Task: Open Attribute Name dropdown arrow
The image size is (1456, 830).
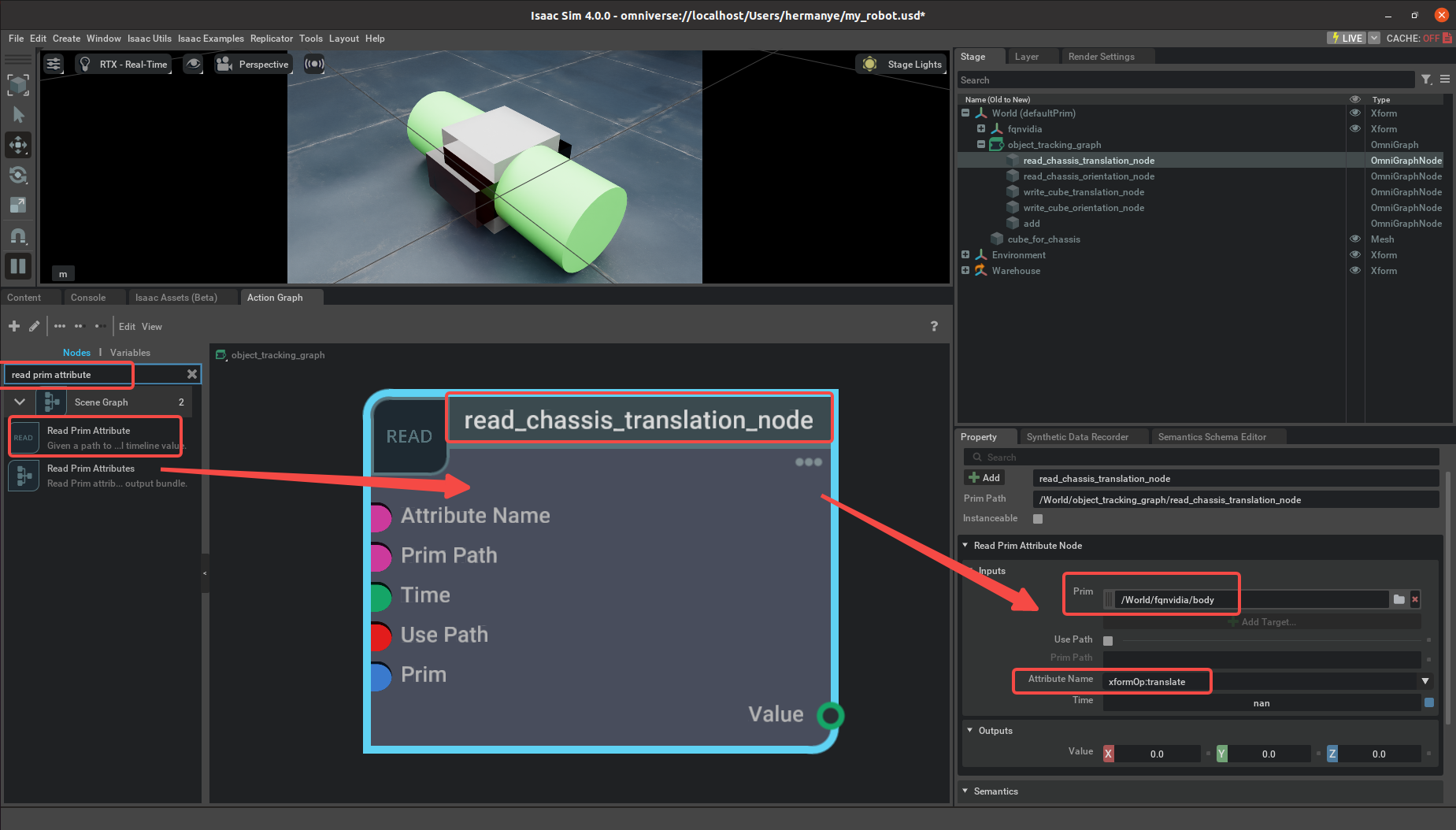Action: click(1425, 681)
